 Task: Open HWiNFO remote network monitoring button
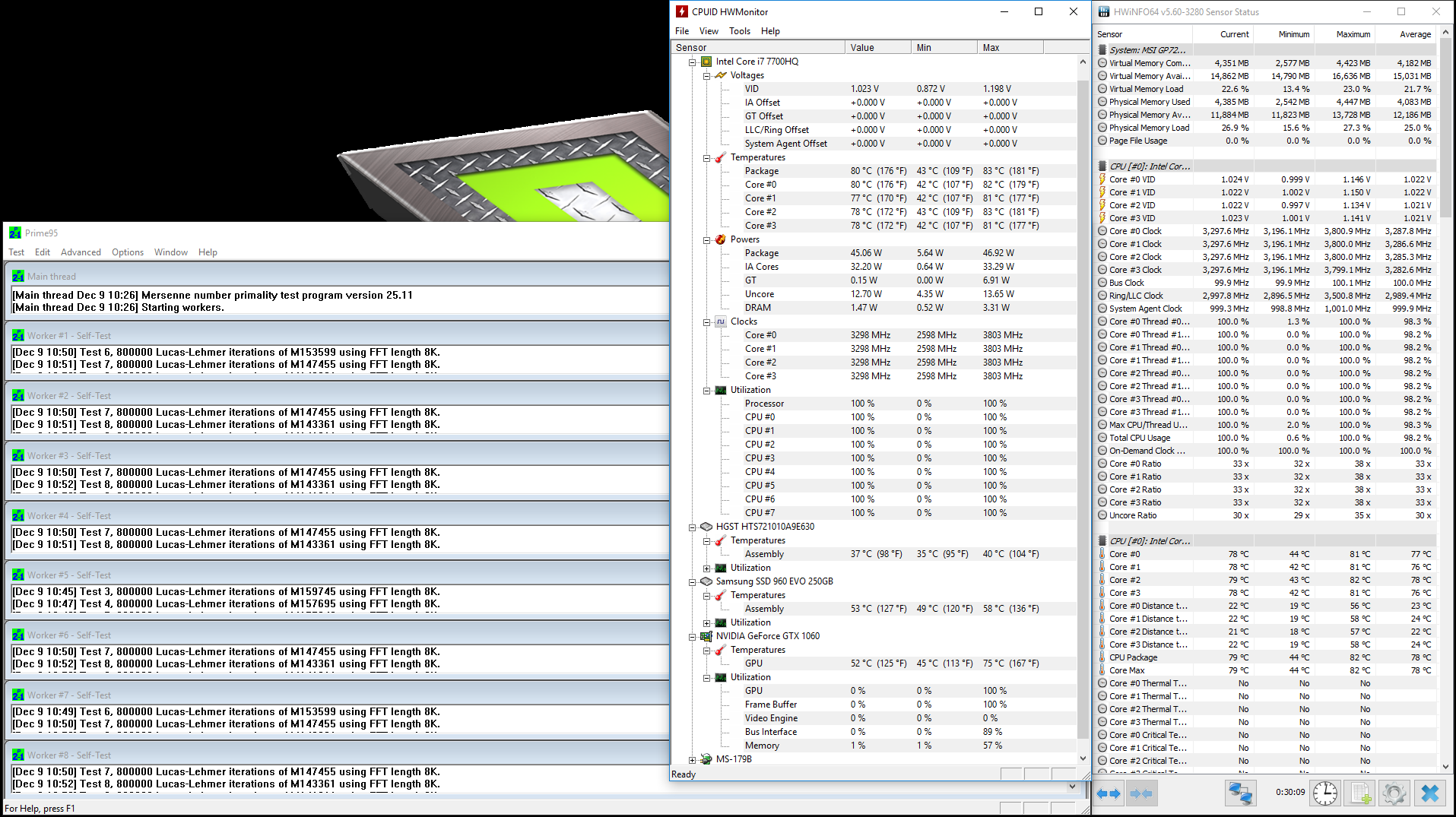[x=1241, y=793]
